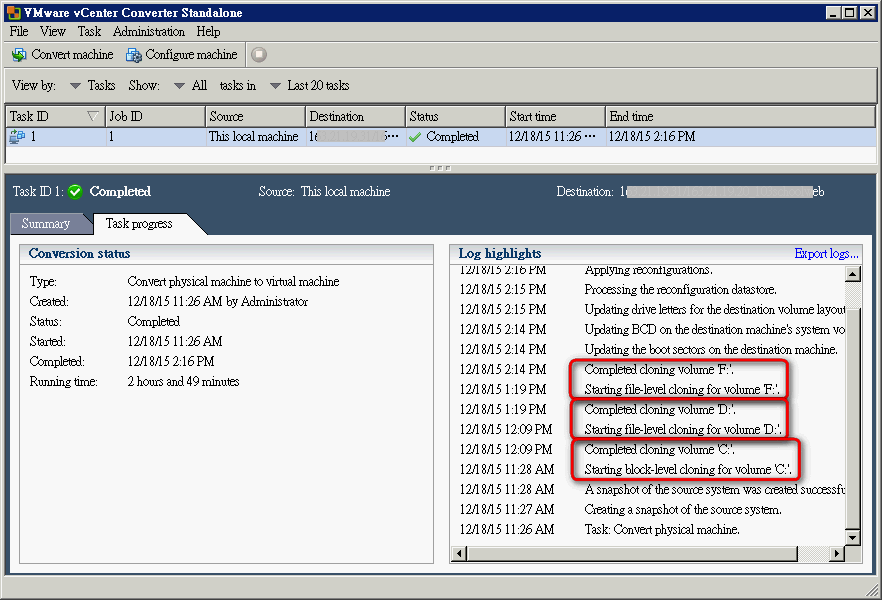882x600 pixels.
Task: Click the Job ID cell of task 1
Action: point(155,137)
